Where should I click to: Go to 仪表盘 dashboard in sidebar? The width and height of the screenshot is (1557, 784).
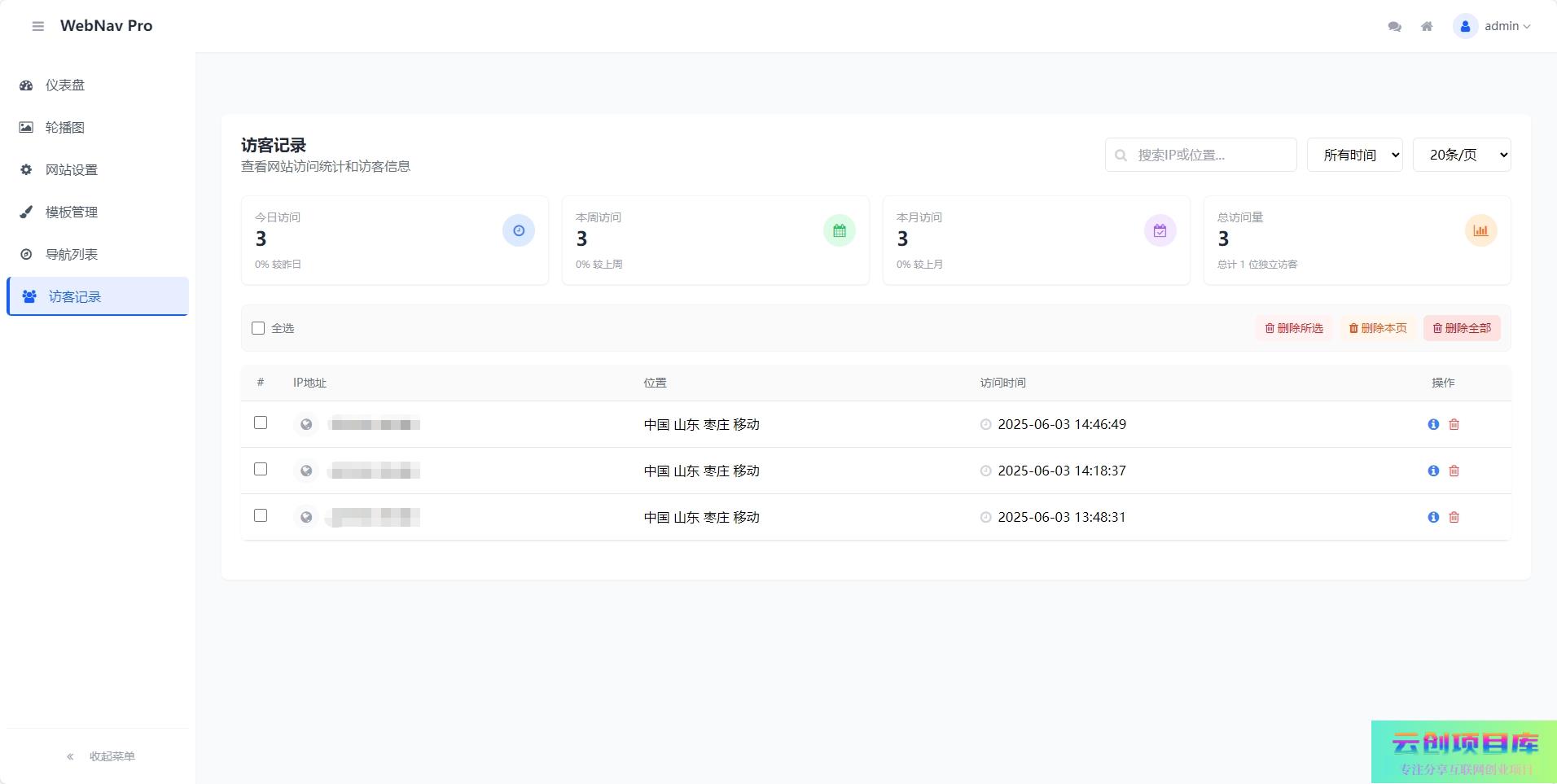(x=65, y=85)
